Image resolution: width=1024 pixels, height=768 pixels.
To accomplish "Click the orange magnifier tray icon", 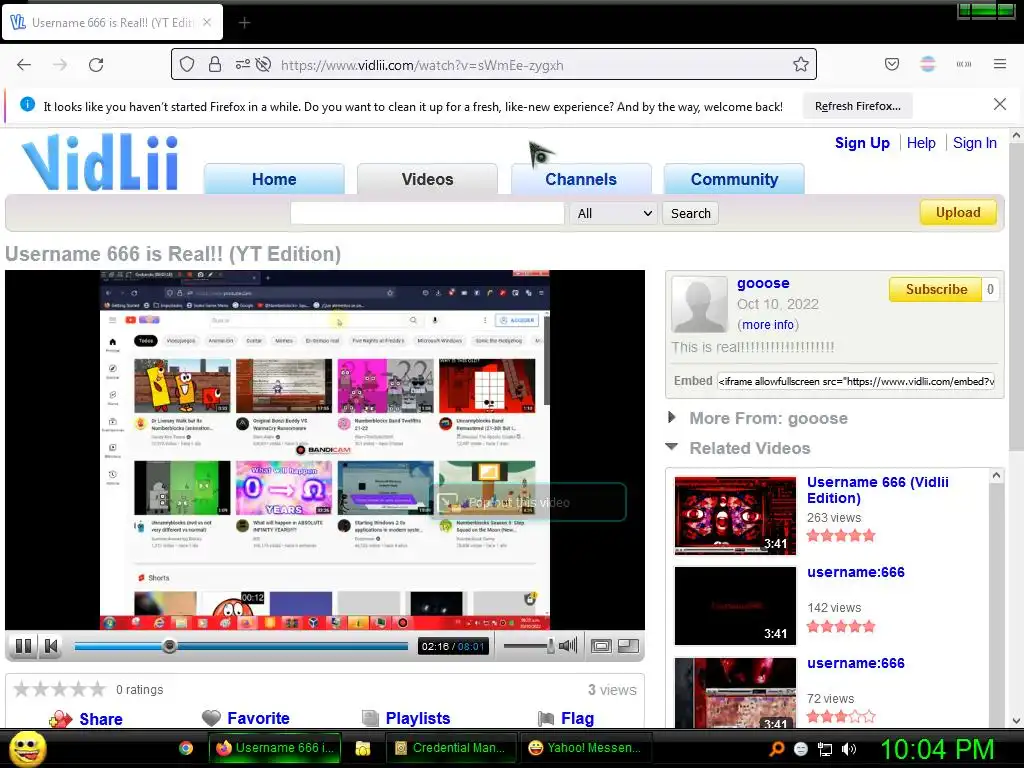I will [x=776, y=749].
